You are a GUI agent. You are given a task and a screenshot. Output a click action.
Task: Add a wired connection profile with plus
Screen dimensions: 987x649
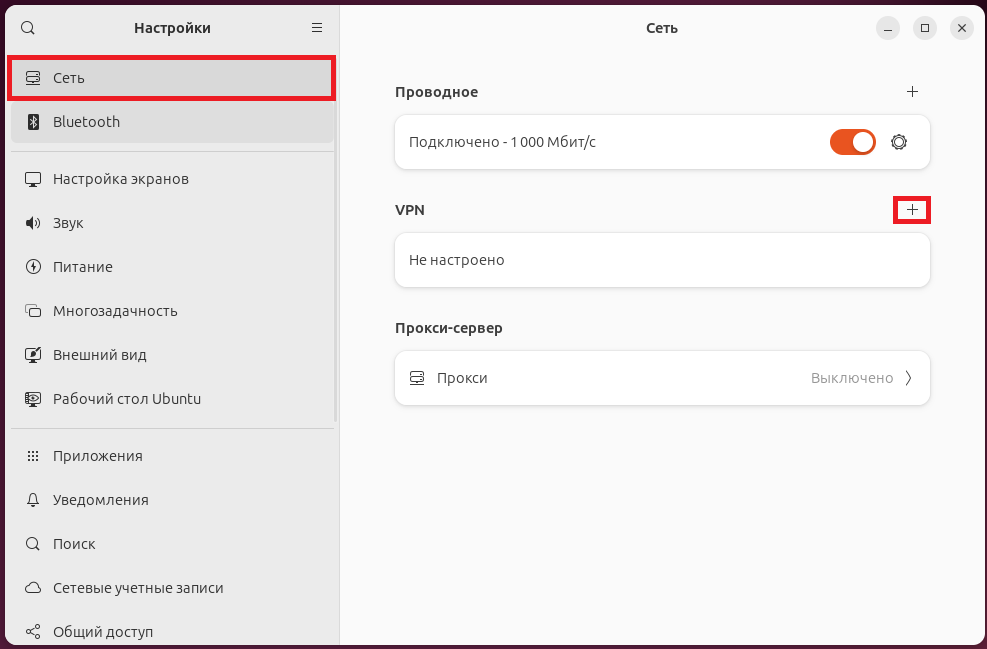coord(911,92)
